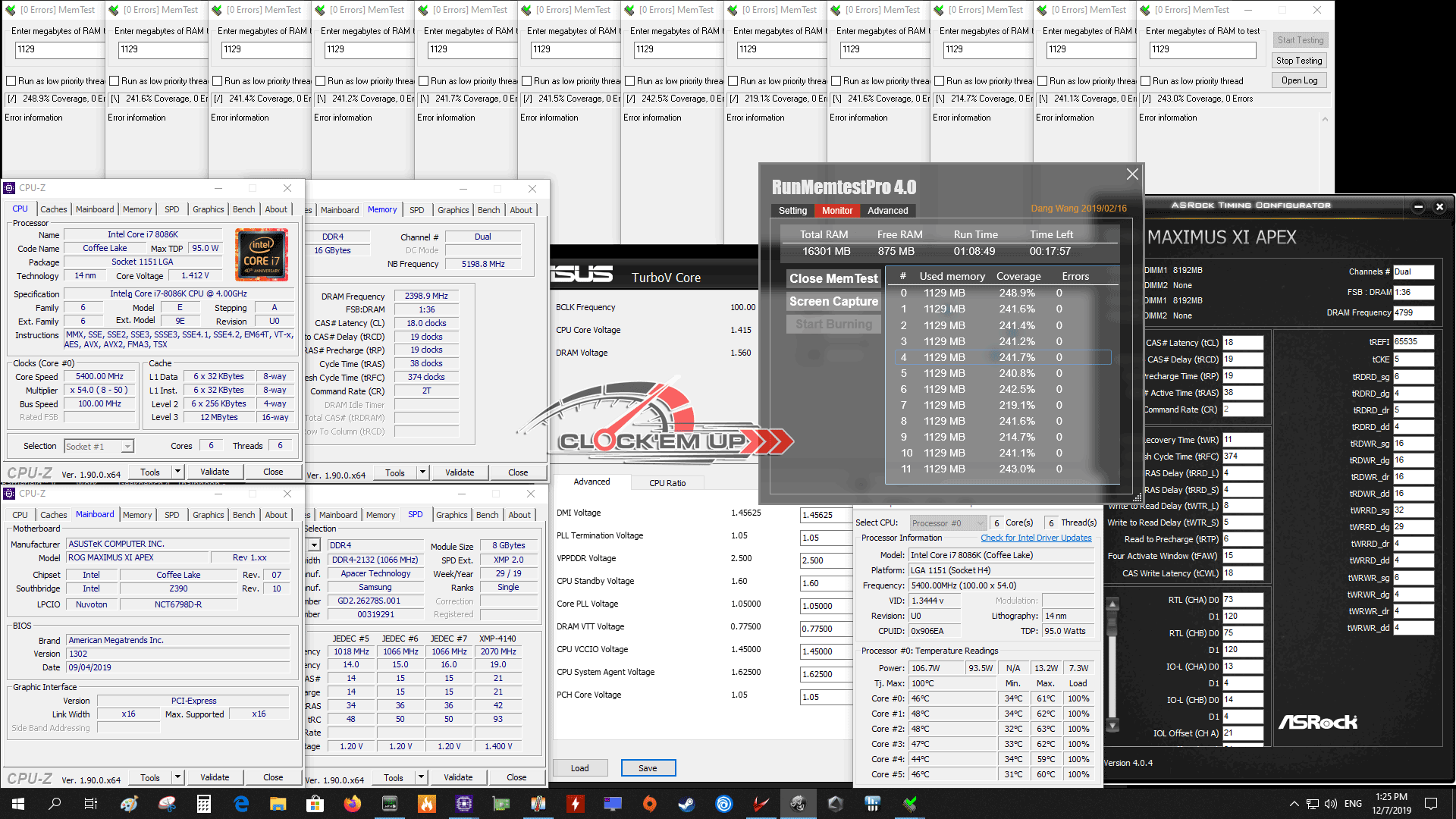Check low priority thread in last MemTest window
The image size is (1456, 819).
pyautogui.click(x=1146, y=81)
